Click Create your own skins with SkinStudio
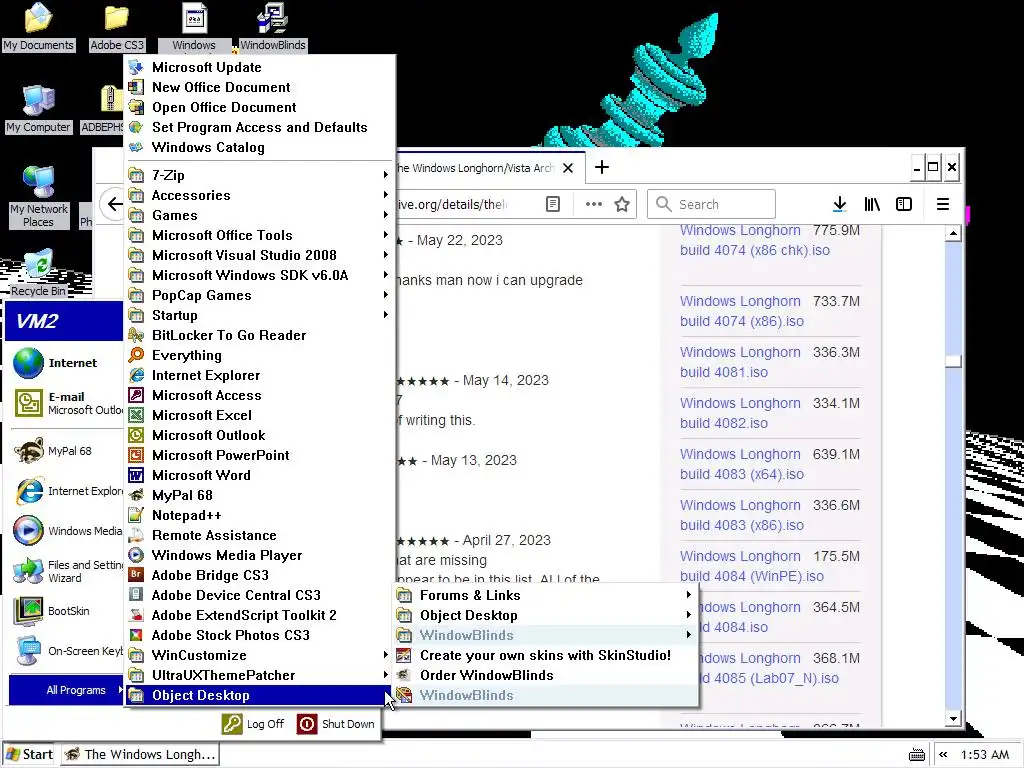The height and width of the screenshot is (768, 1024). click(x=545, y=655)
